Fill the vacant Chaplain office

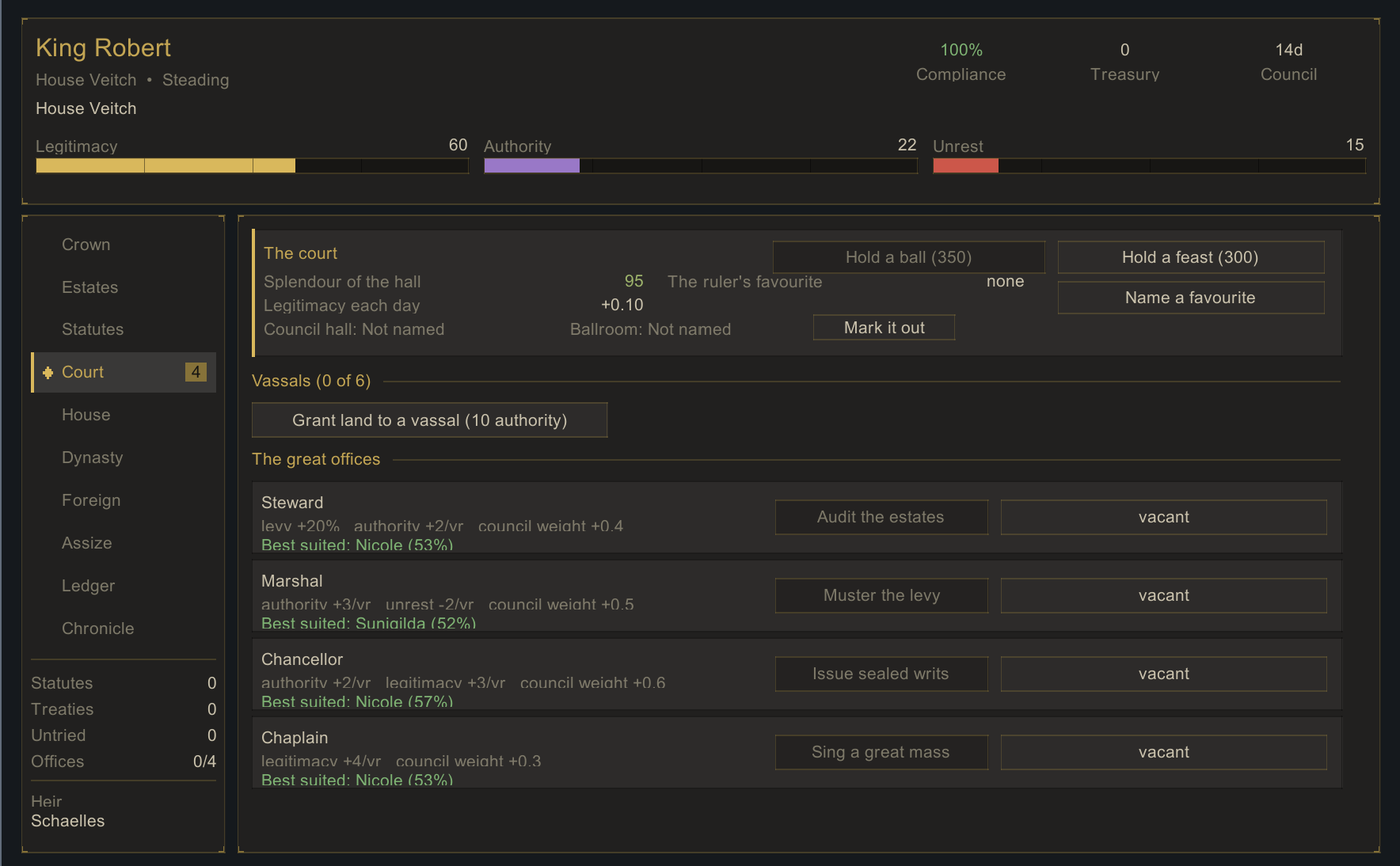tap(1163, 752)
